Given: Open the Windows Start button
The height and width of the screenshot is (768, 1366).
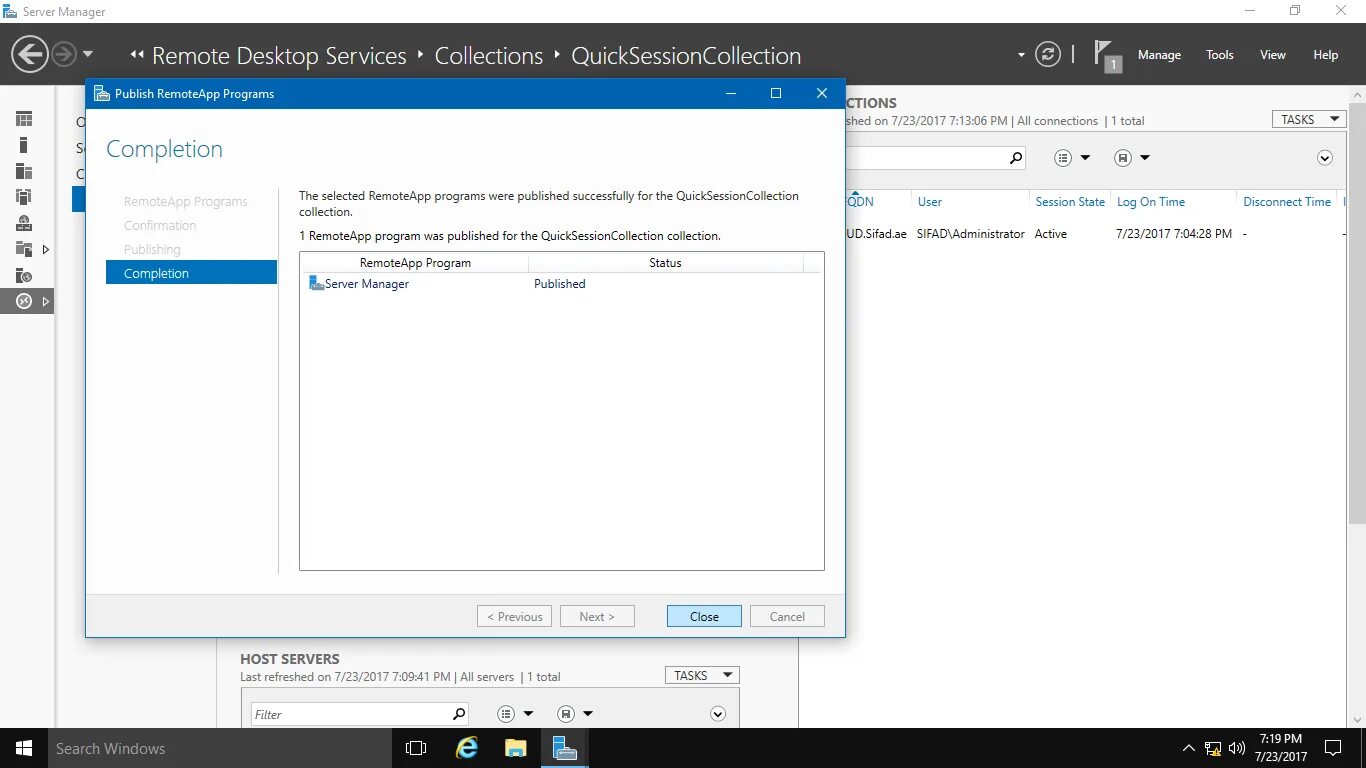Looking at the screenshot, I should point(24,748).
